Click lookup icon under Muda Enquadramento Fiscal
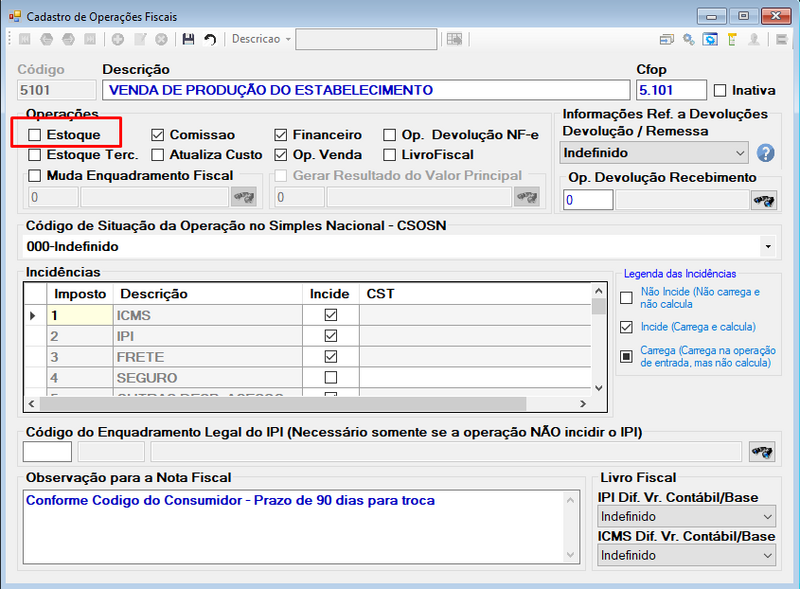The image size is (800, 589). 244,197
